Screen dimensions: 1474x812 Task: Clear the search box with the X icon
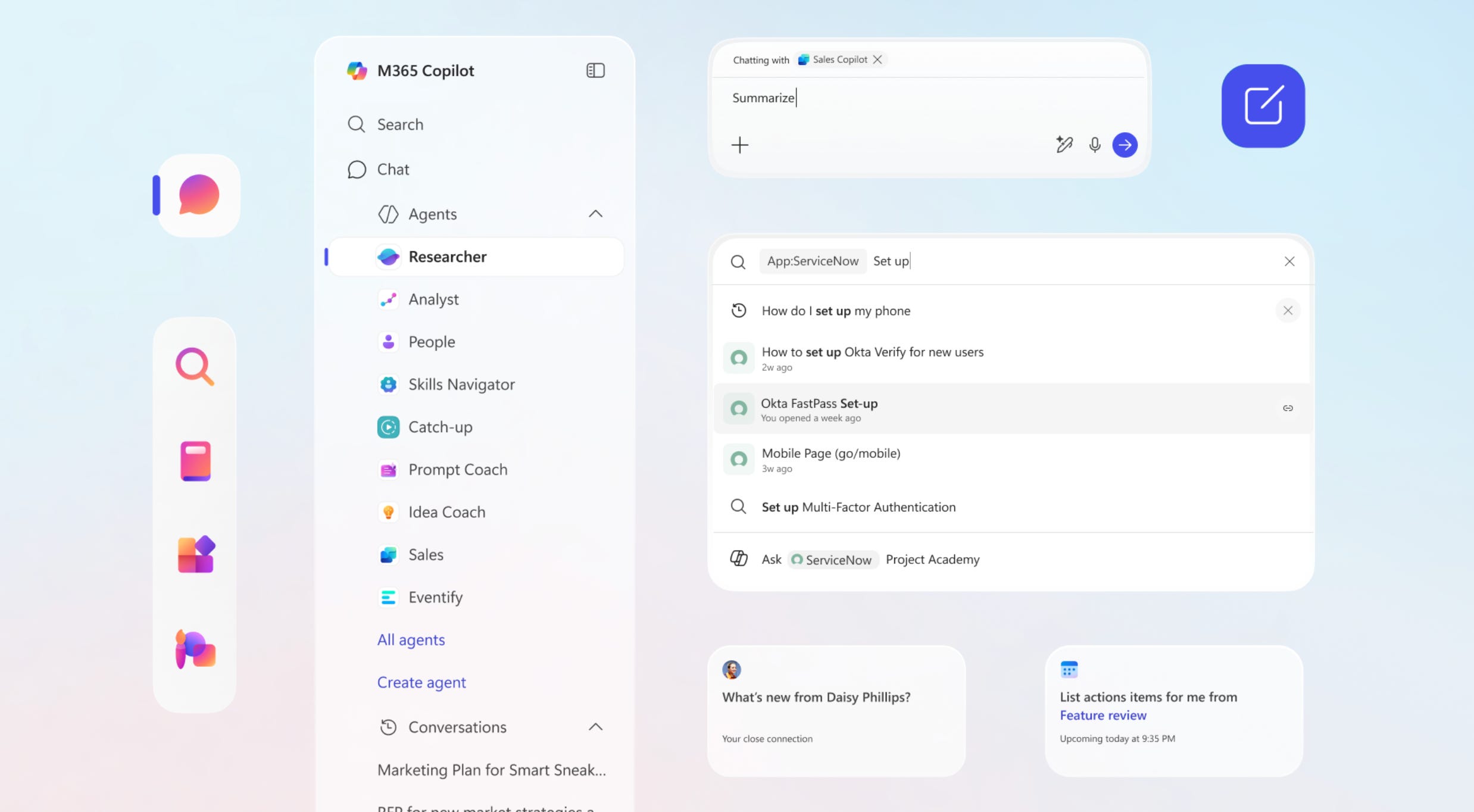coord(1289,261)
